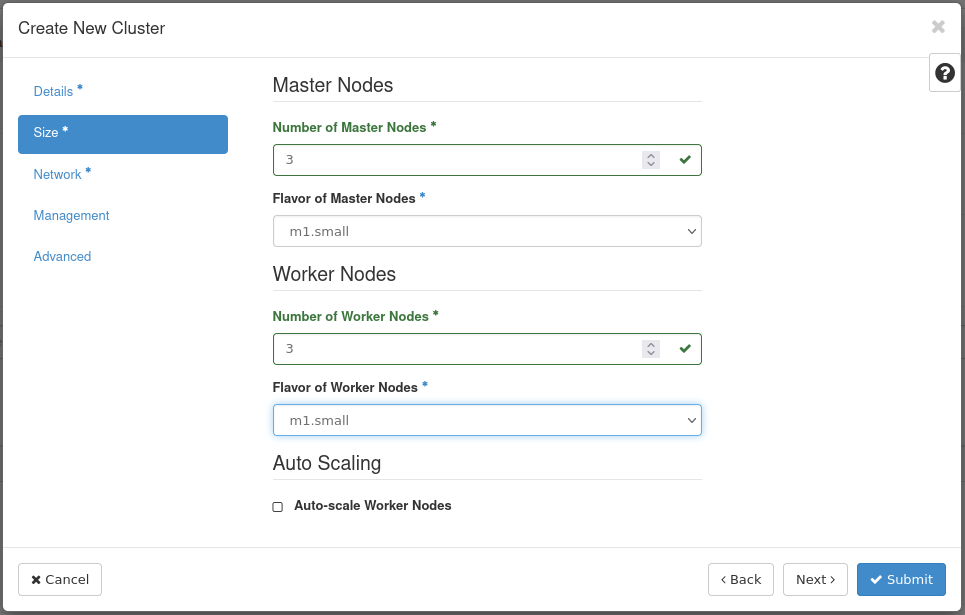
Task: Go to the Network tab
Action: point(57,174)
